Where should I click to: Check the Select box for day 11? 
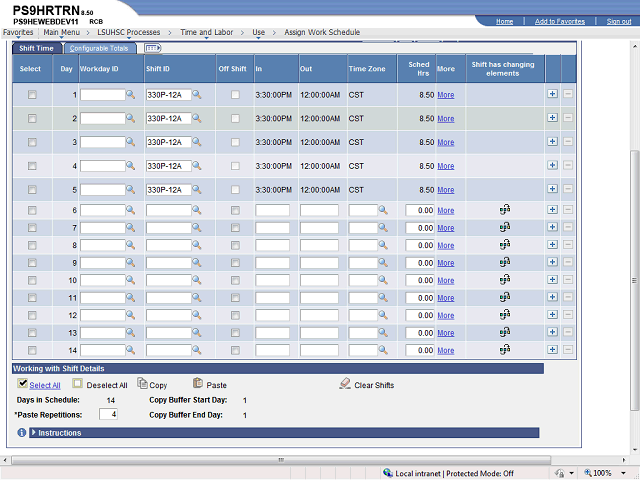[x=32, y=298]
